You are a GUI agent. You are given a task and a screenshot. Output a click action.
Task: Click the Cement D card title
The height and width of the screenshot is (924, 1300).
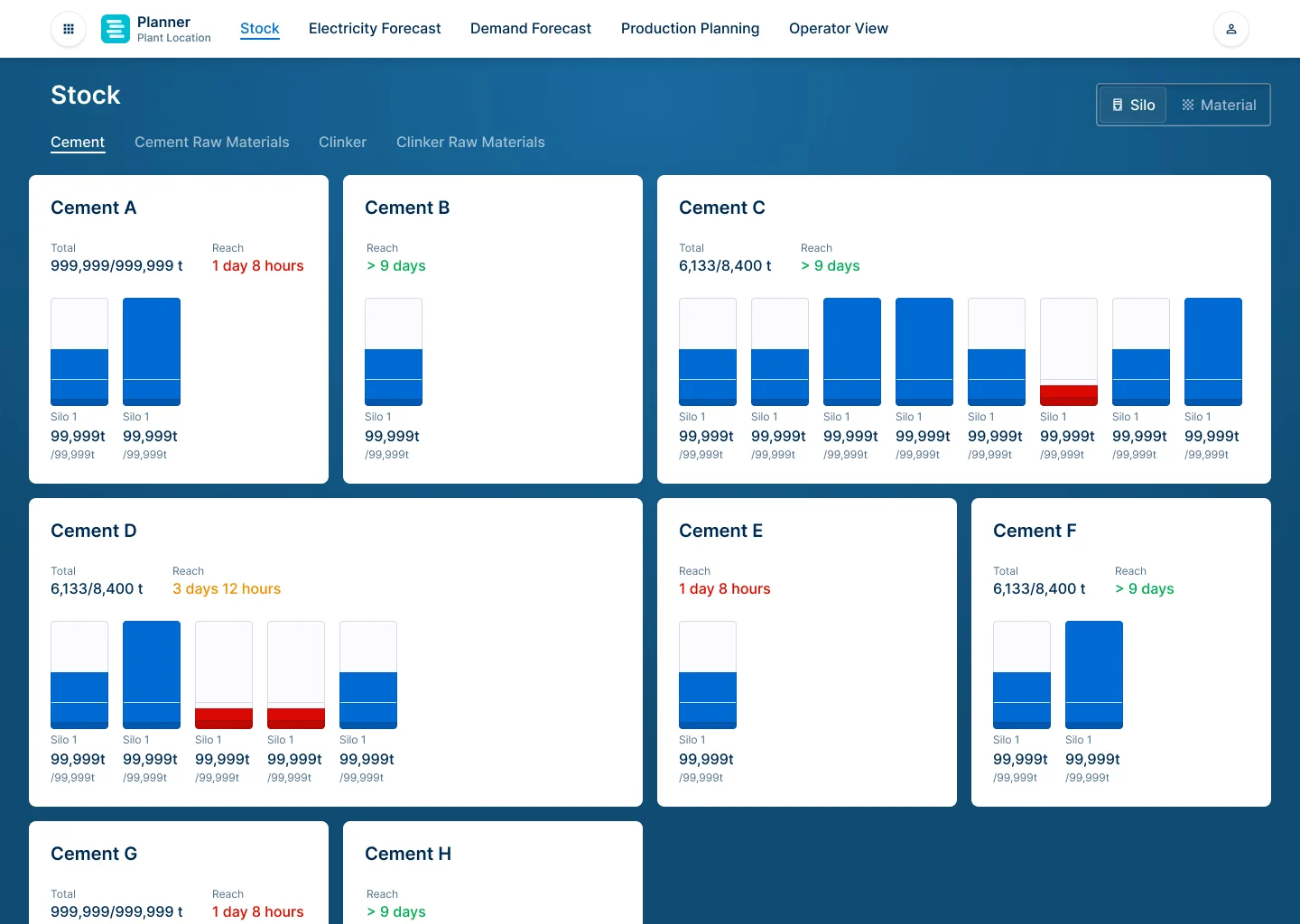click(x=94, y=531)
